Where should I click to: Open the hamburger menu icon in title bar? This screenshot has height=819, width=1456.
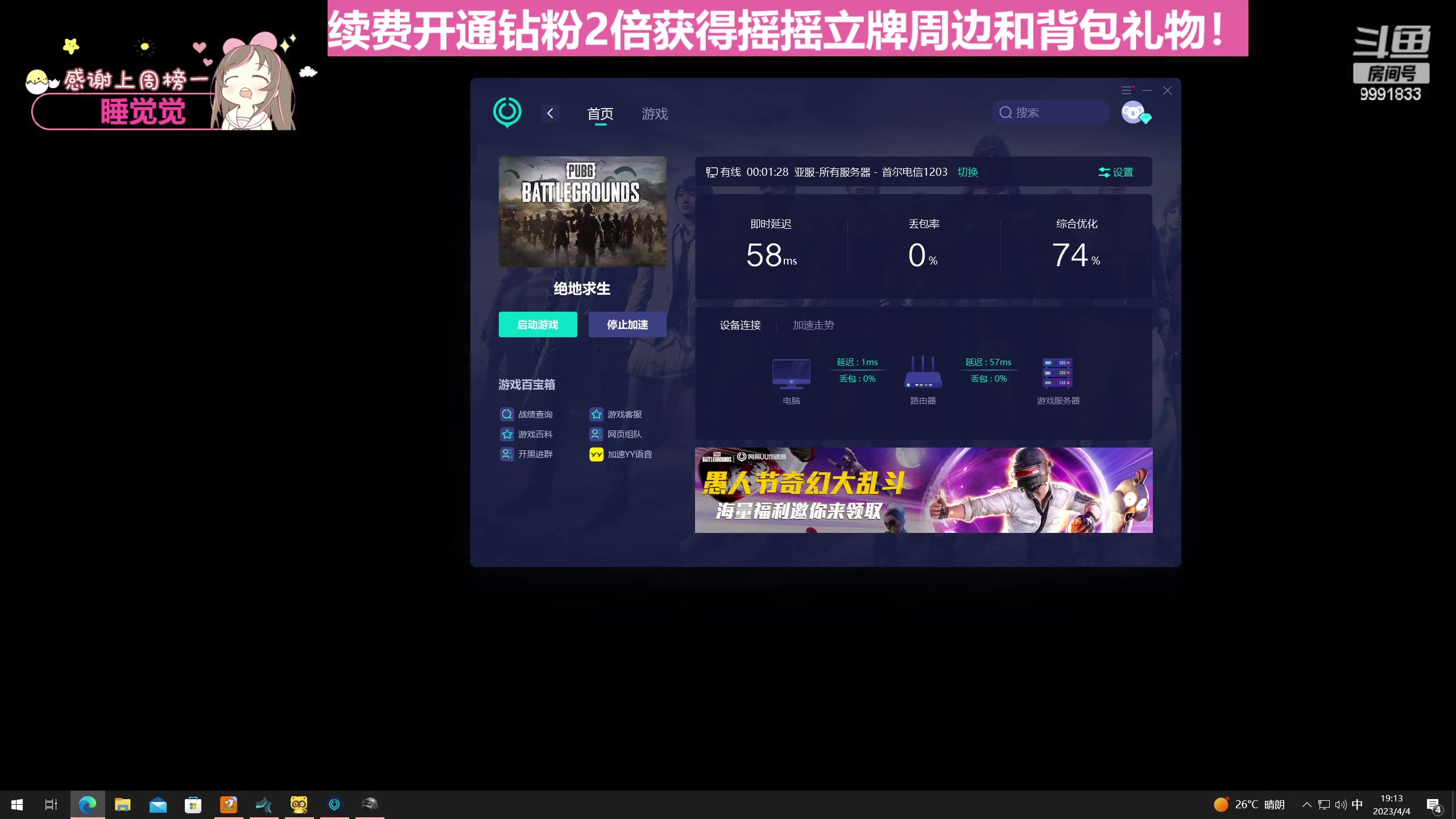point(1126,90)
